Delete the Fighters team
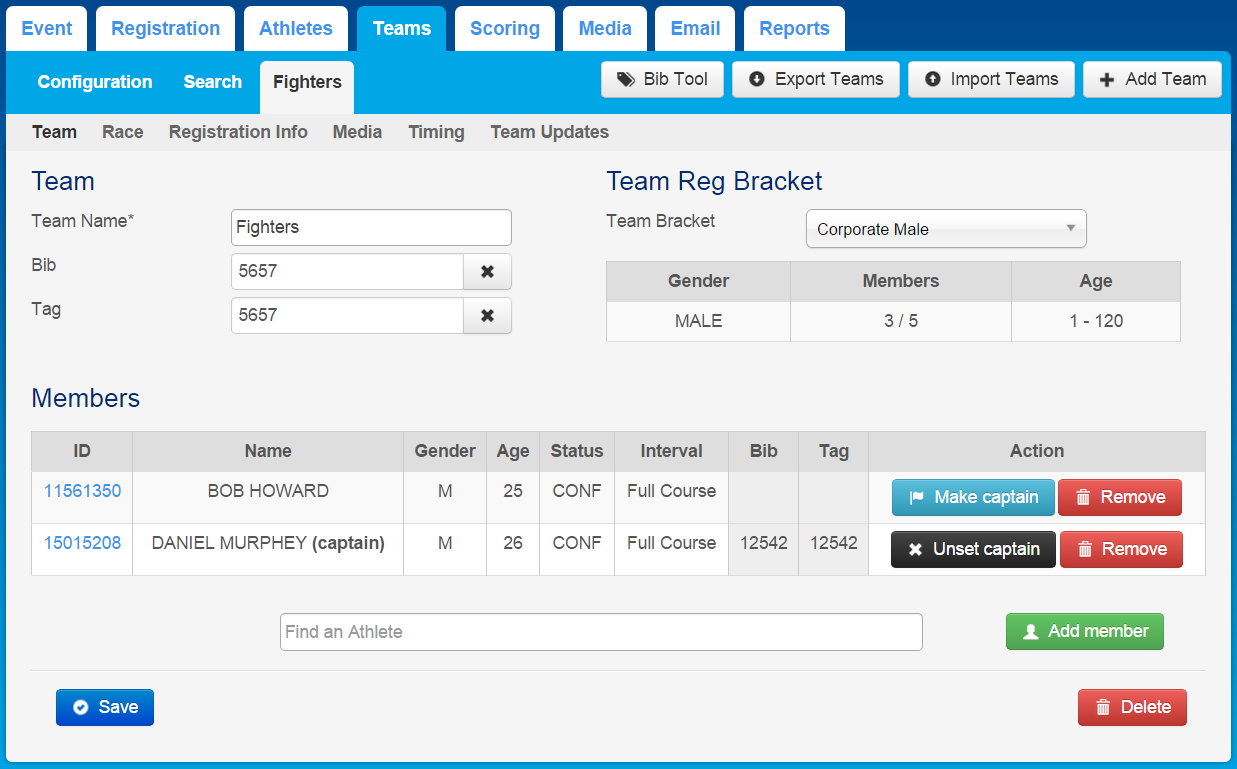Screen dimensions: 1237x769 [1132, 707]
